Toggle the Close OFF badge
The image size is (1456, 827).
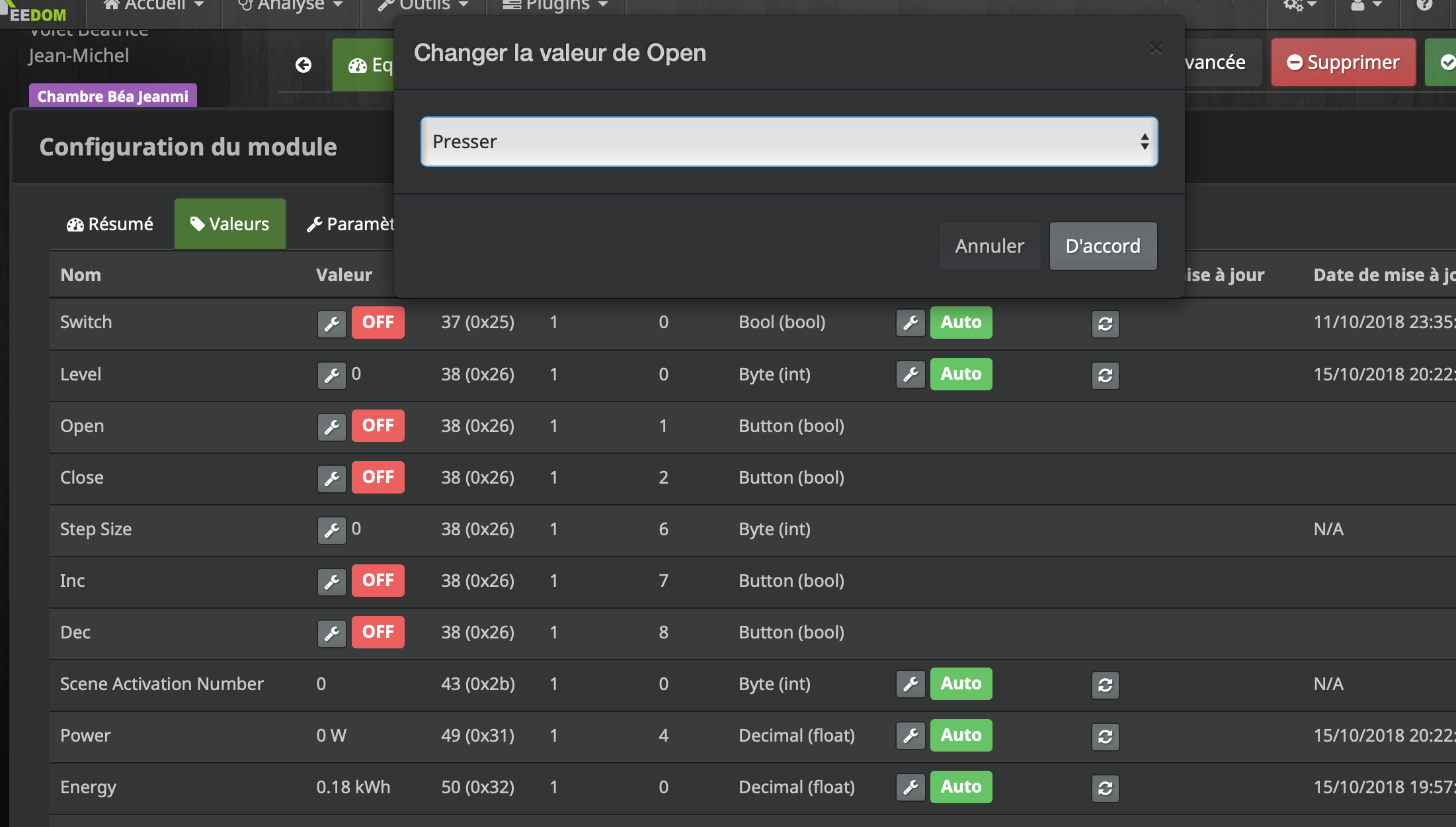[x=378, y=477]
